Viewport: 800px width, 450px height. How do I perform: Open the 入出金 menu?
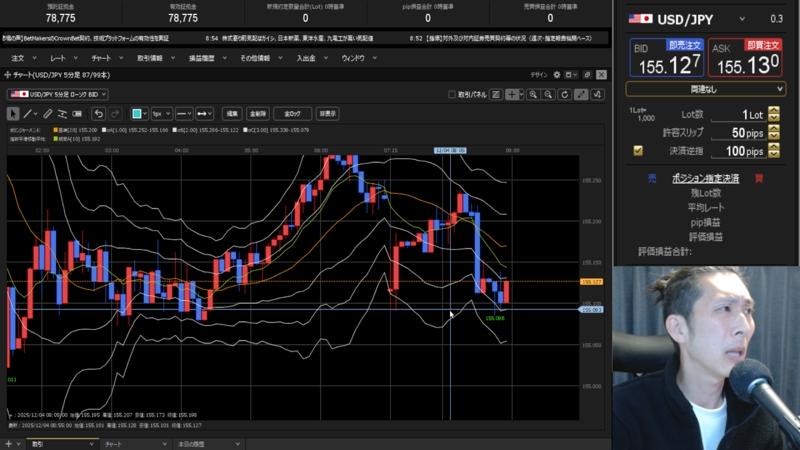click(306, 58)
